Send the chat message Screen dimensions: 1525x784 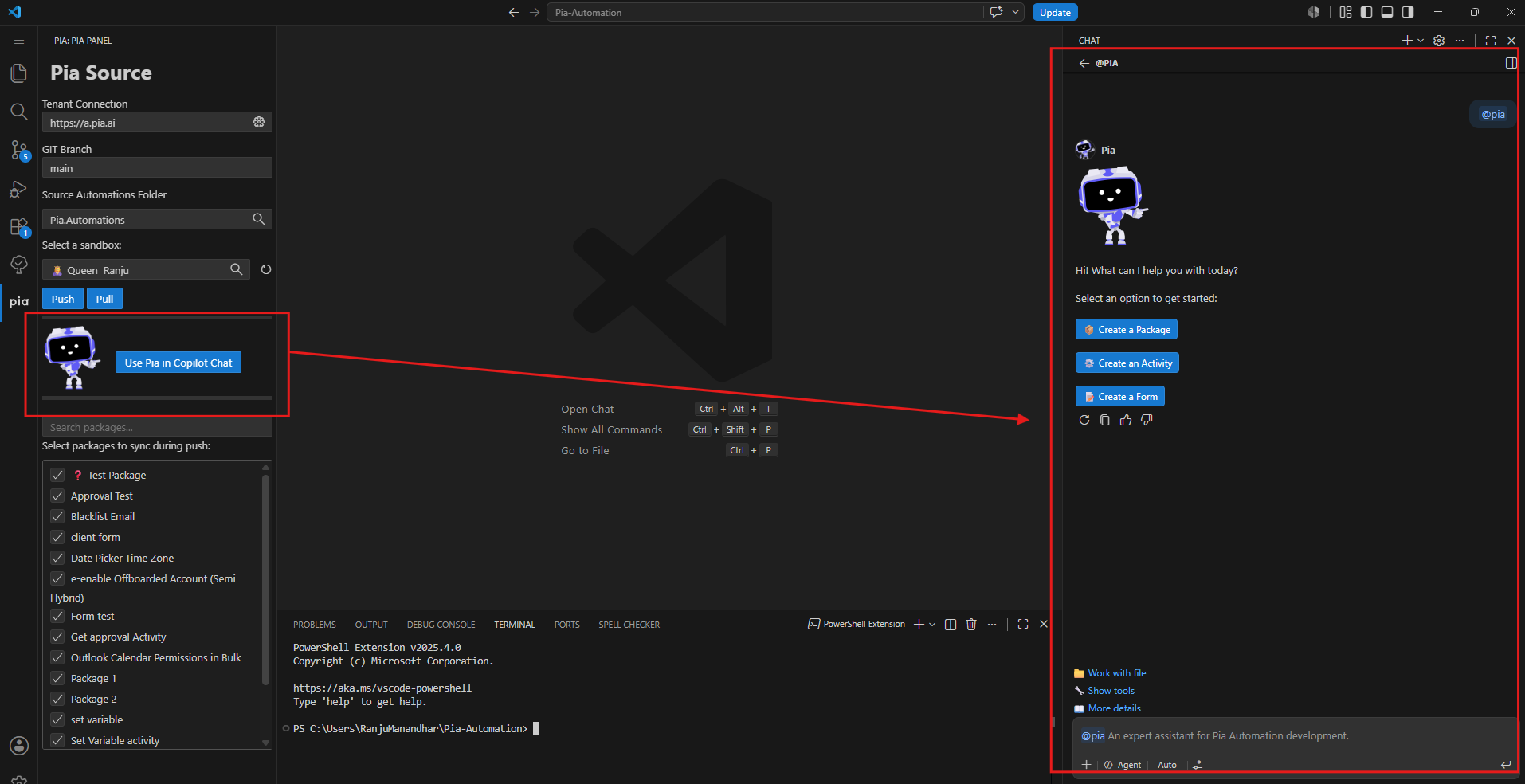(1506, 765)
